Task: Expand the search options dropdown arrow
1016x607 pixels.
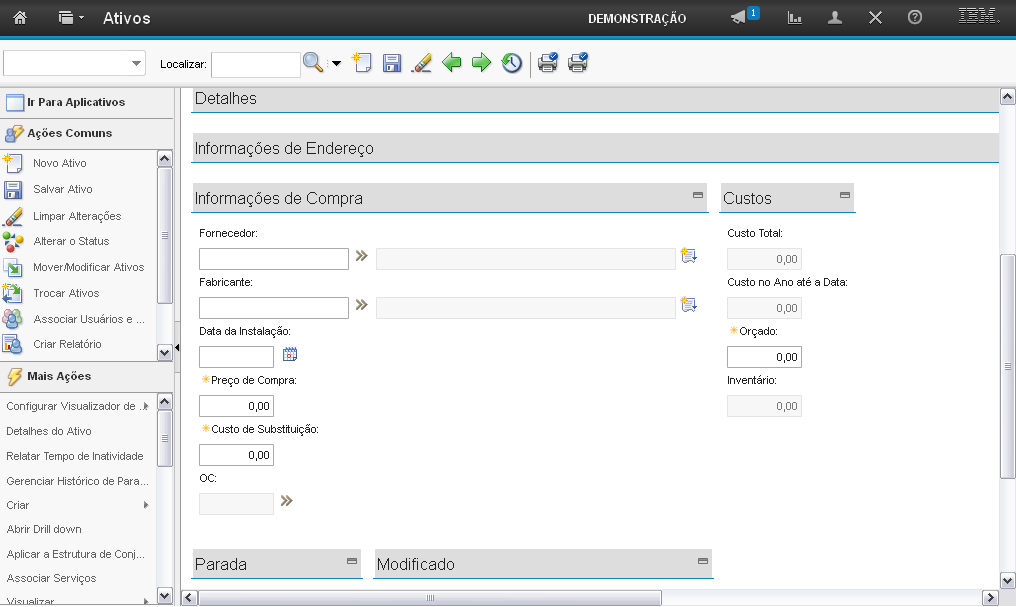Action: click(x=336, y=64)
